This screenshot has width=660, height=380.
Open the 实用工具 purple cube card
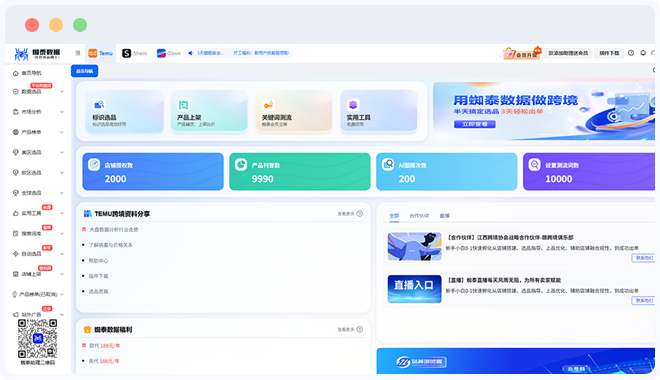click(379, 111)
